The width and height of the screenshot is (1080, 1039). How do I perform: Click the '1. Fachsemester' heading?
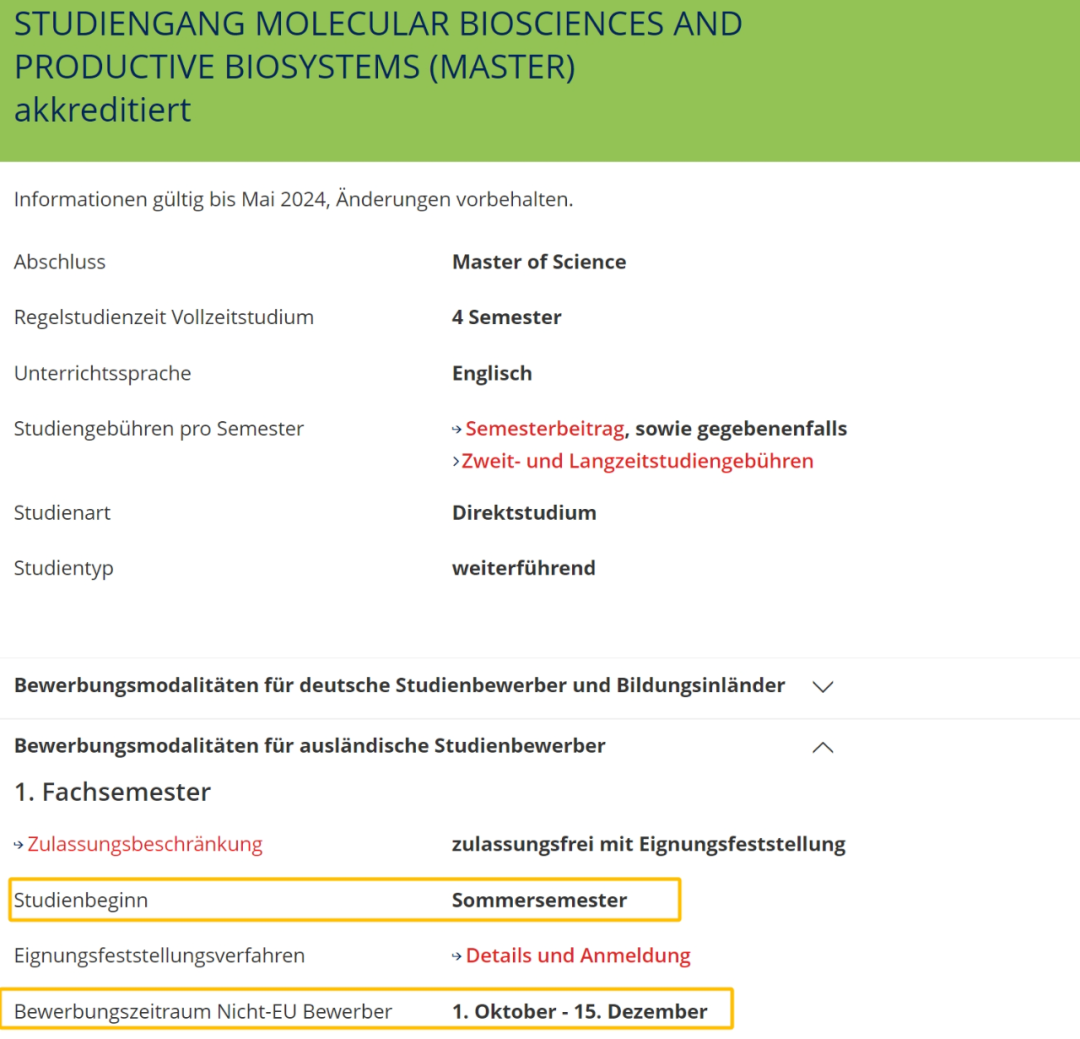point(112,792)
